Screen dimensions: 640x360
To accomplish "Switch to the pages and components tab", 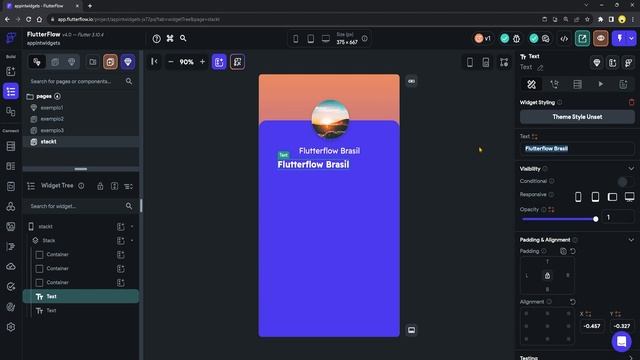I will [37, 62].
